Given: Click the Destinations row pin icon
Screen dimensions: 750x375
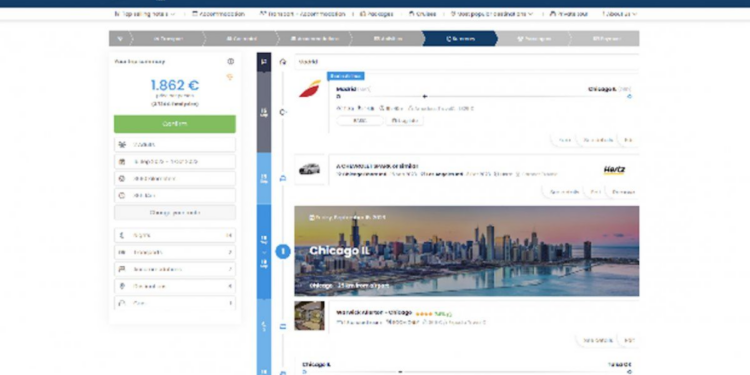Looking at the screenshot, I should (122, 286).
